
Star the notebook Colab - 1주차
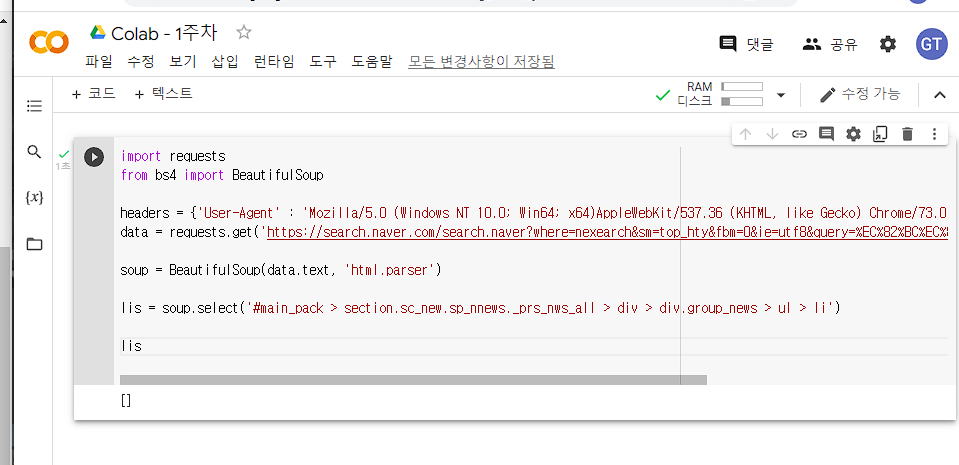244,32
